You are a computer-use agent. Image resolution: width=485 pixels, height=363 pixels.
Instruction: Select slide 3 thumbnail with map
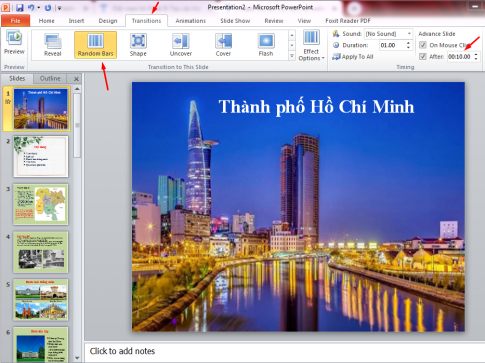(x=41, y=204)
